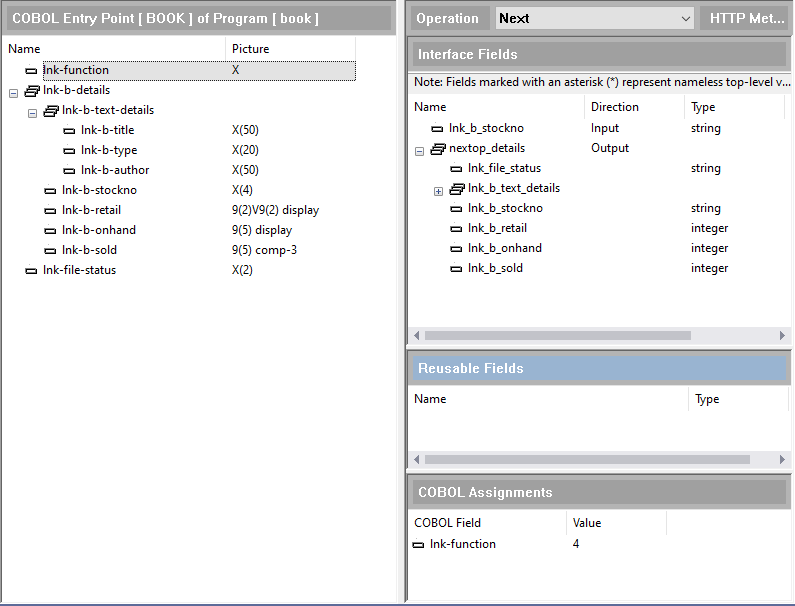
Task: Click the lnk-function icon in COBOL Assignments
Action: pyautogui.click(x=418, y=545)
